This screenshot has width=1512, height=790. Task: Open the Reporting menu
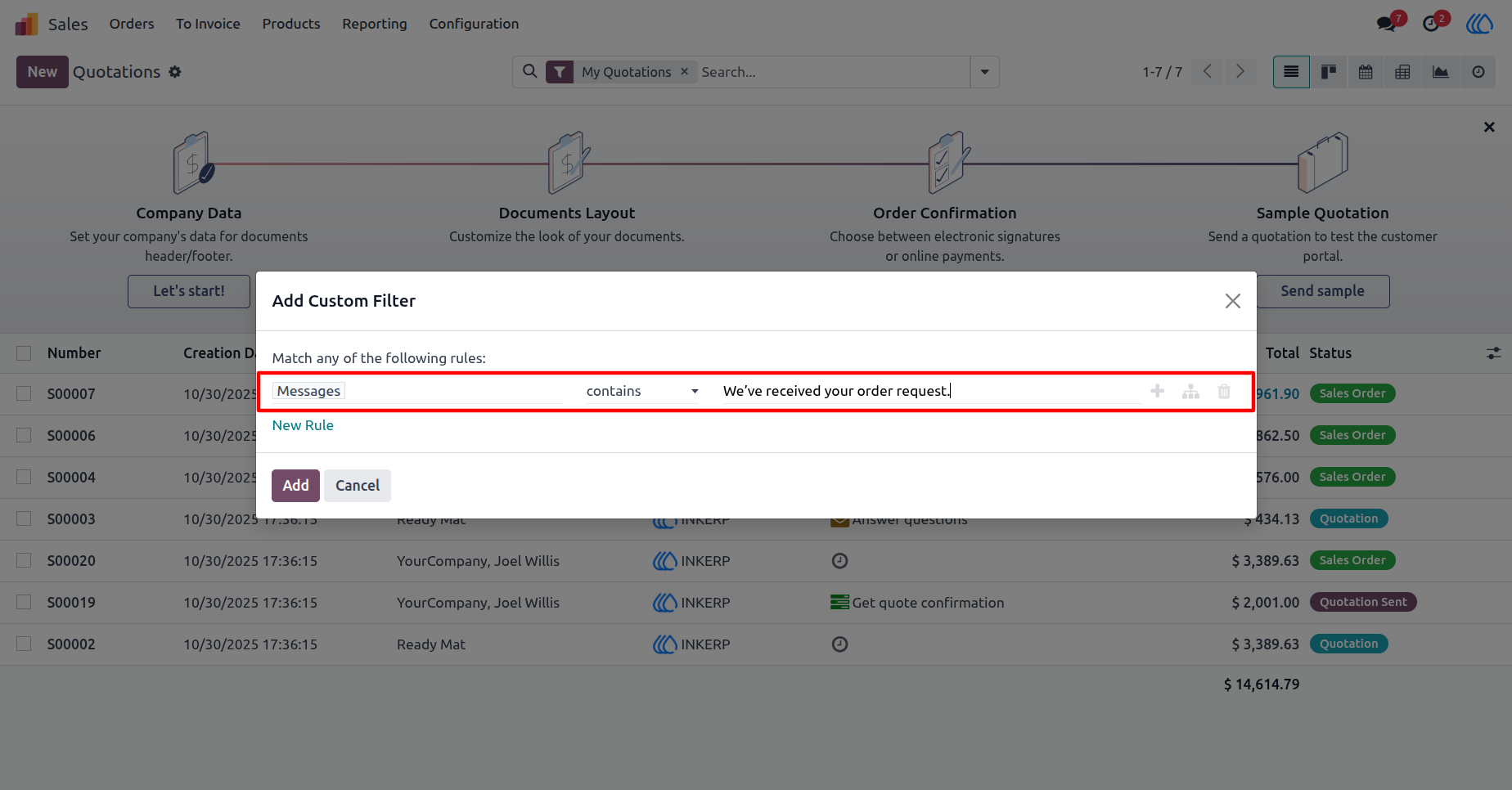tap(375, 24)
